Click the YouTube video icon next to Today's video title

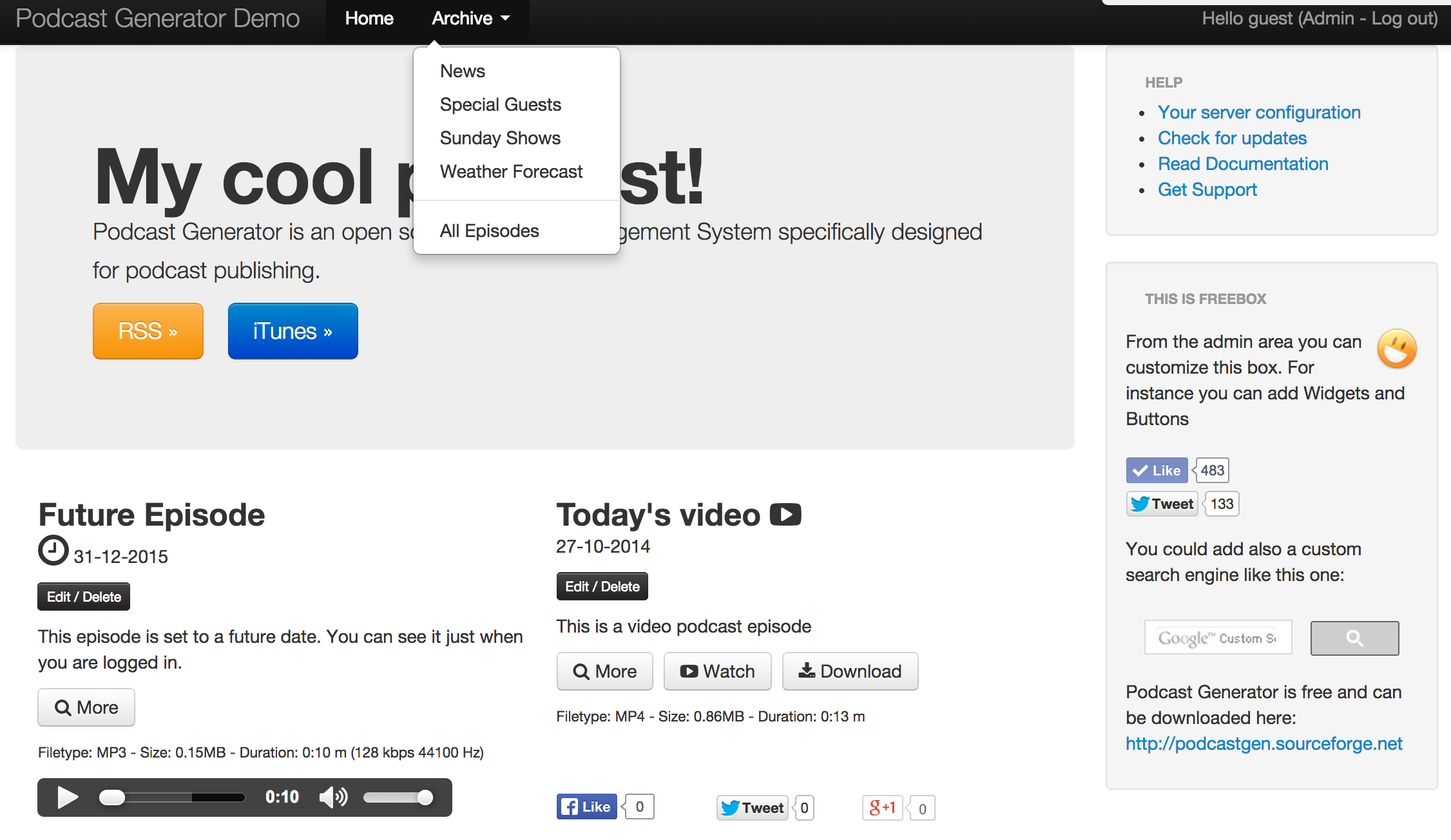(786, 514)
